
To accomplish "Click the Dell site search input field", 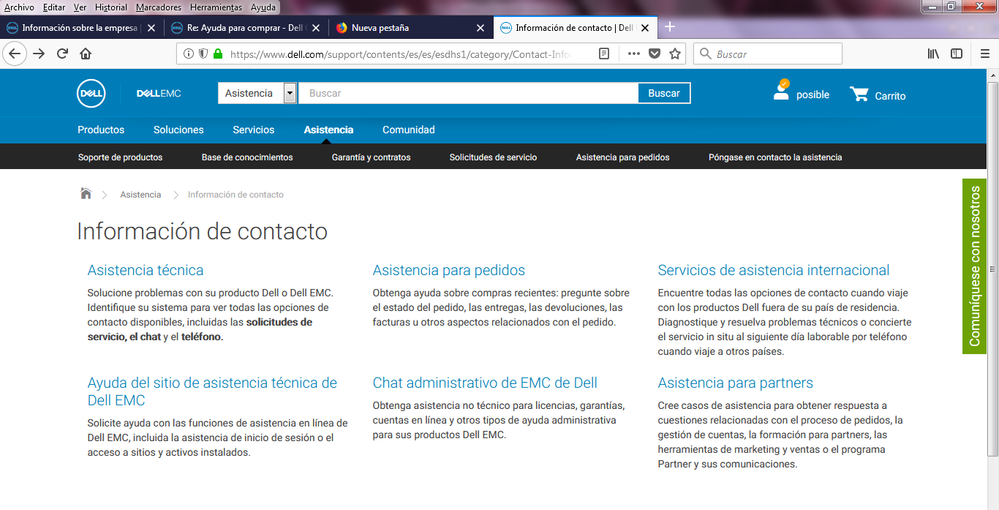I will click(x=468, y=93).
